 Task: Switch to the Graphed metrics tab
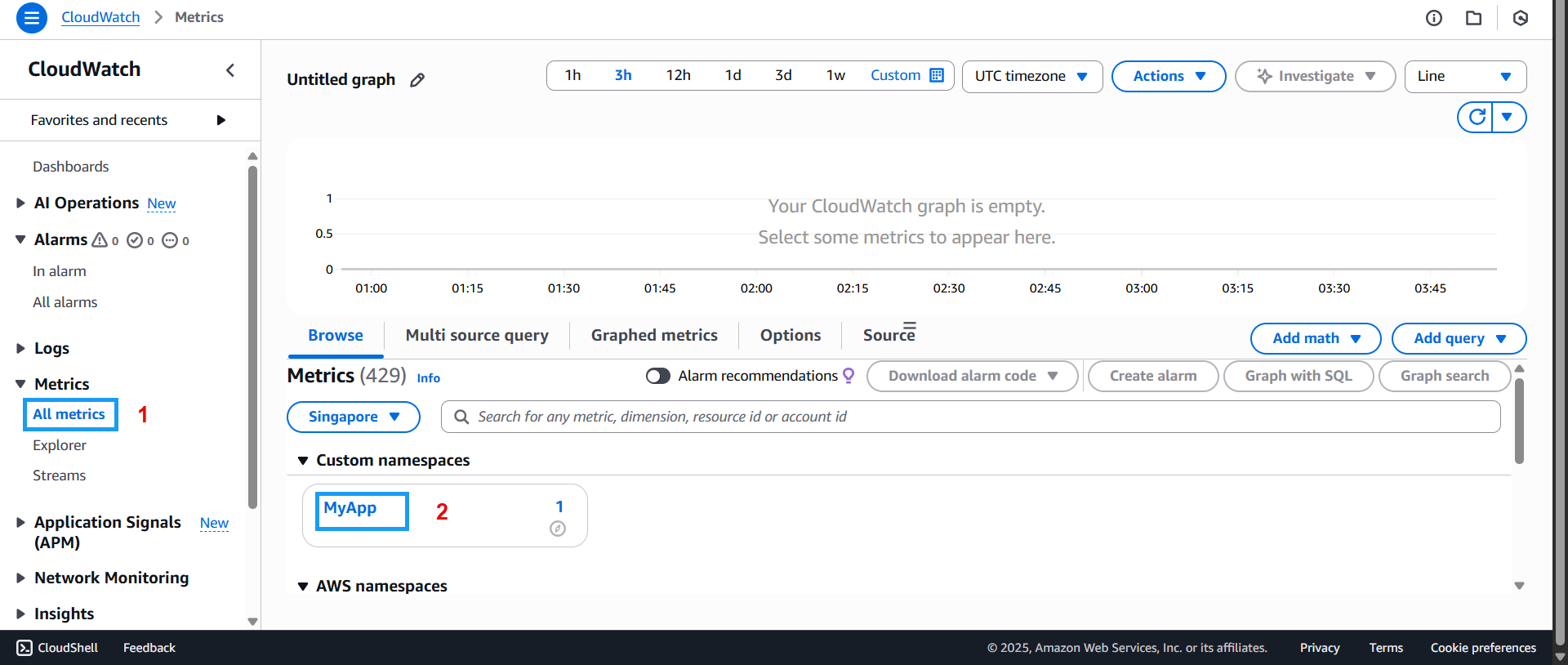pyautogui.click(x=653, y=335)
